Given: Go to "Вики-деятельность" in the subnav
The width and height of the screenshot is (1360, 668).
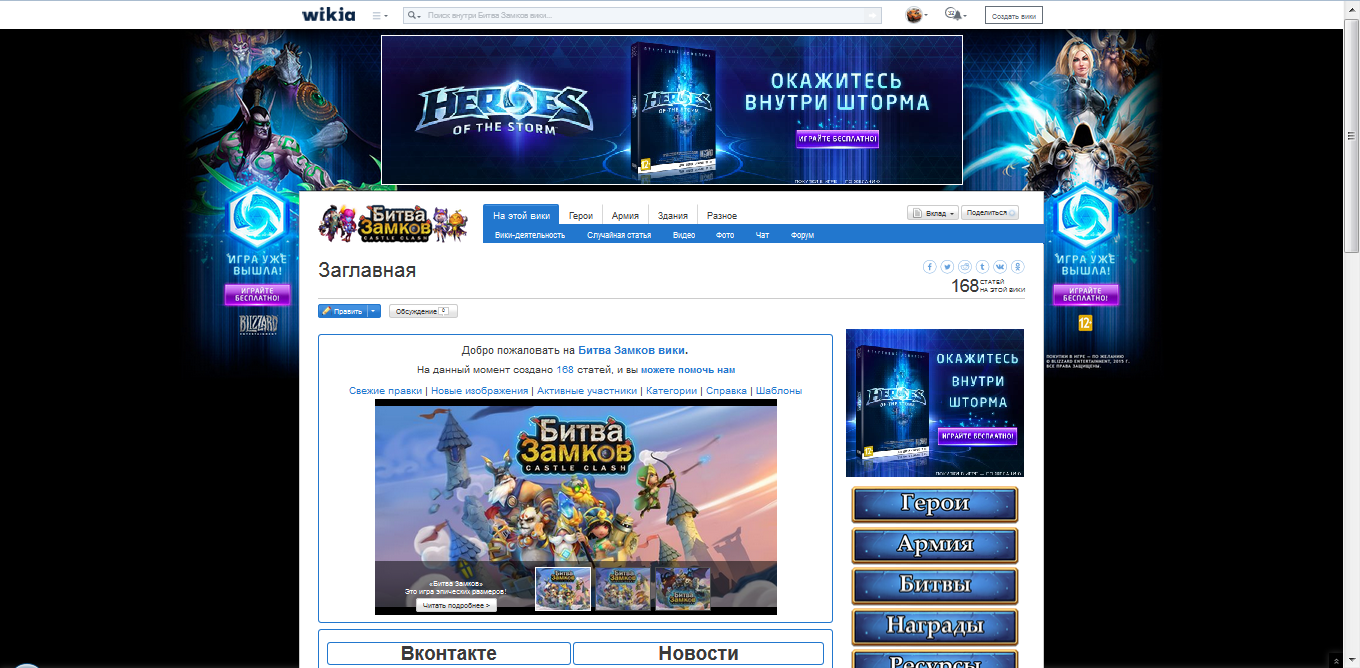Looking at the screenshot, I should coord(530,235).
